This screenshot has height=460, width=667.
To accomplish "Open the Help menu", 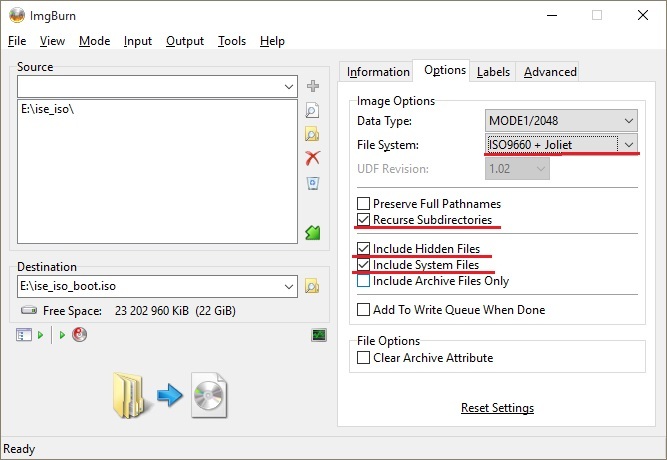I will (x=272, y=41).
